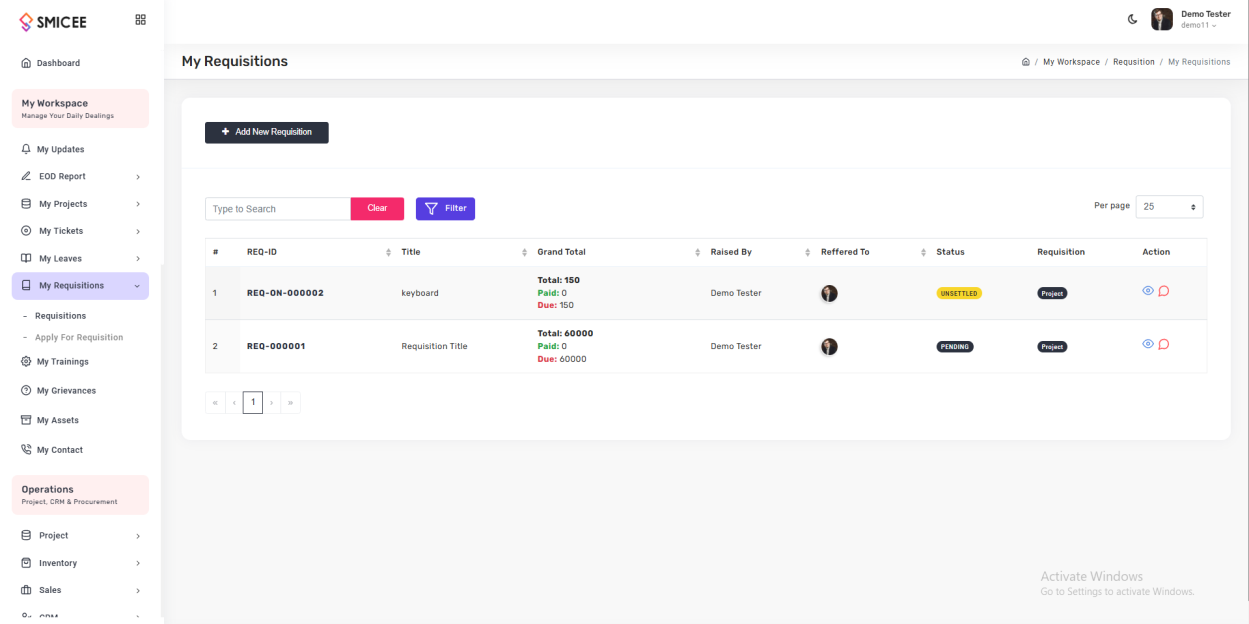Viewport: 1249px width, 624px height.
Task: Expand My Tickets menu
Action: 80,231
